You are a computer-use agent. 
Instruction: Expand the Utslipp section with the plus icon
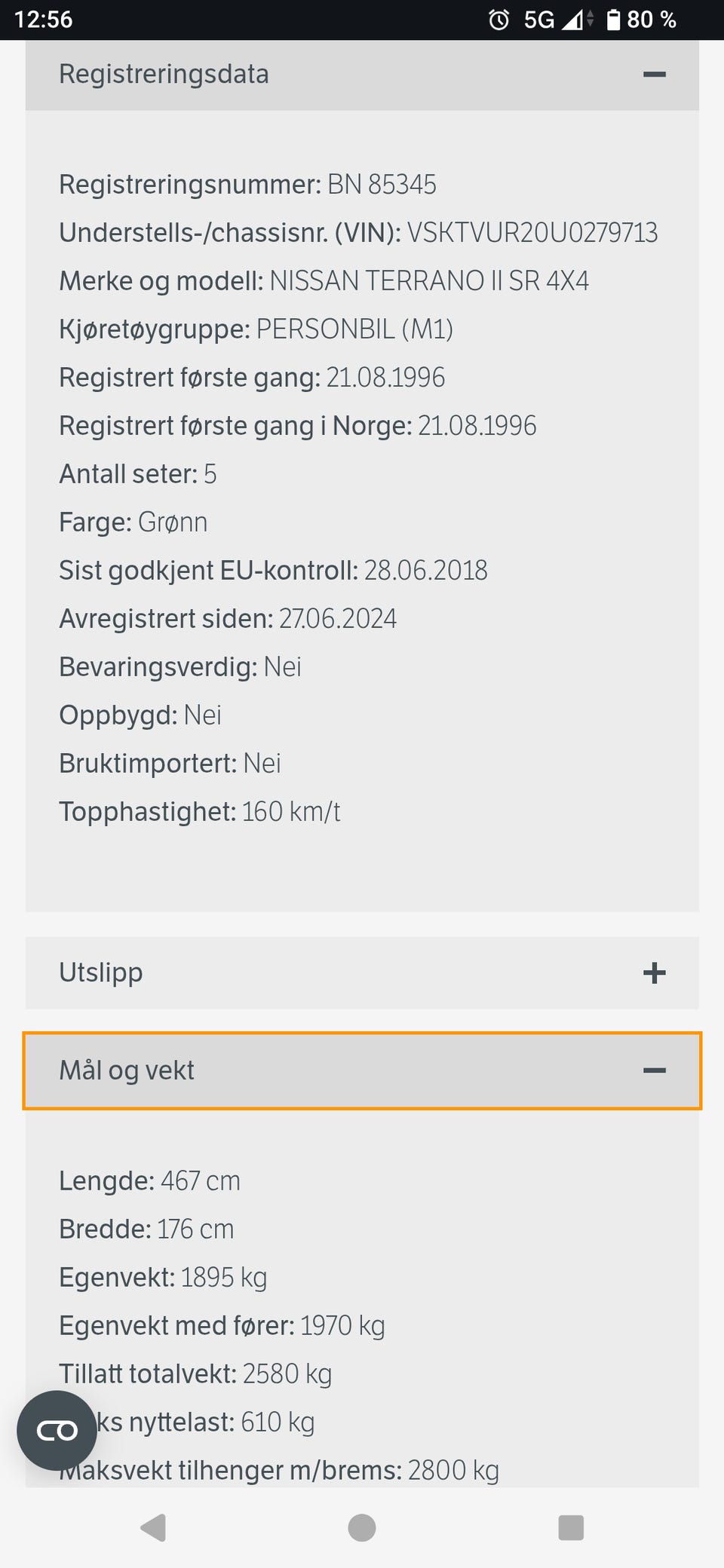[654, 972]
